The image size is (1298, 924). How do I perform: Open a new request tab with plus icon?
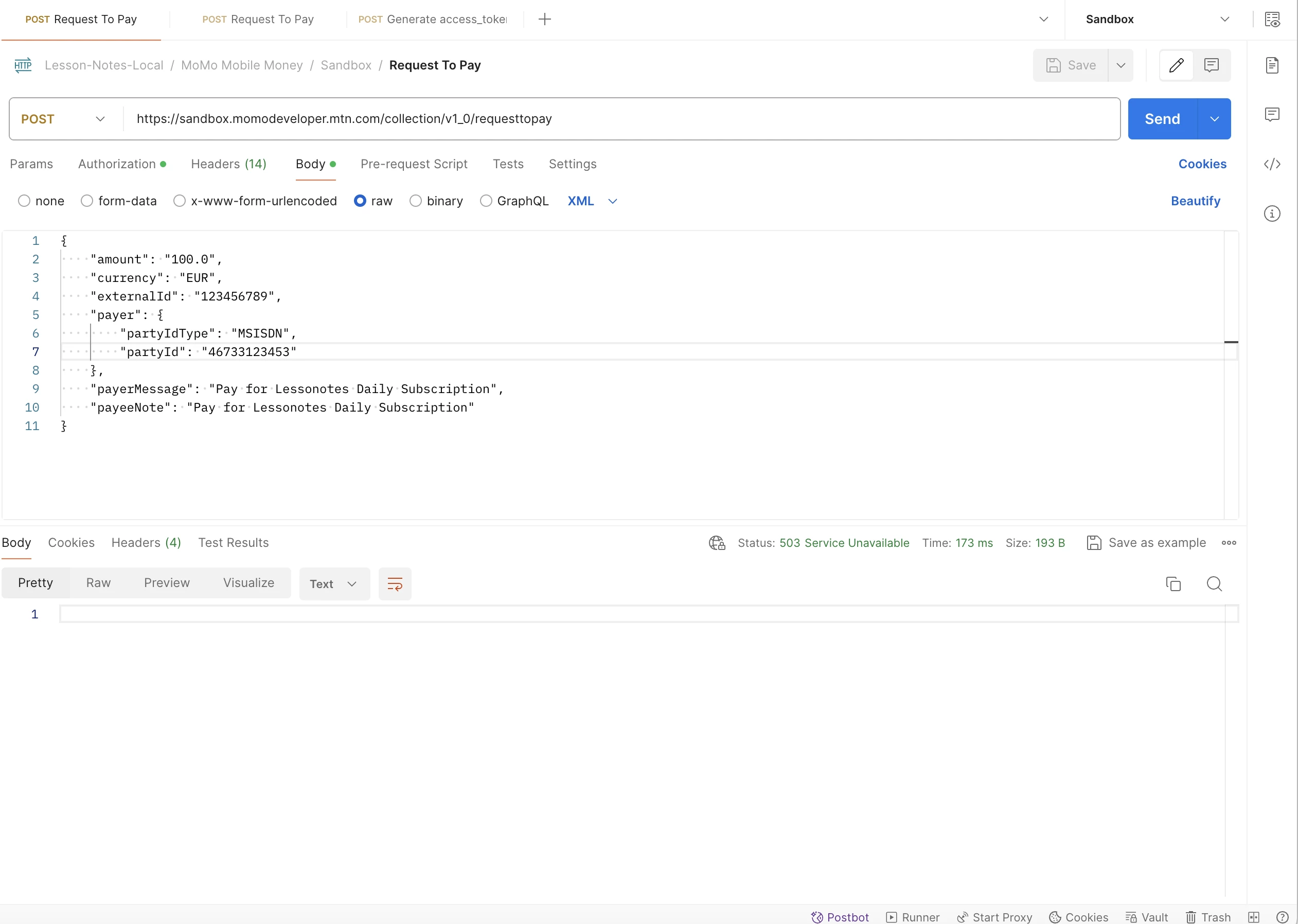click(544, 20)
